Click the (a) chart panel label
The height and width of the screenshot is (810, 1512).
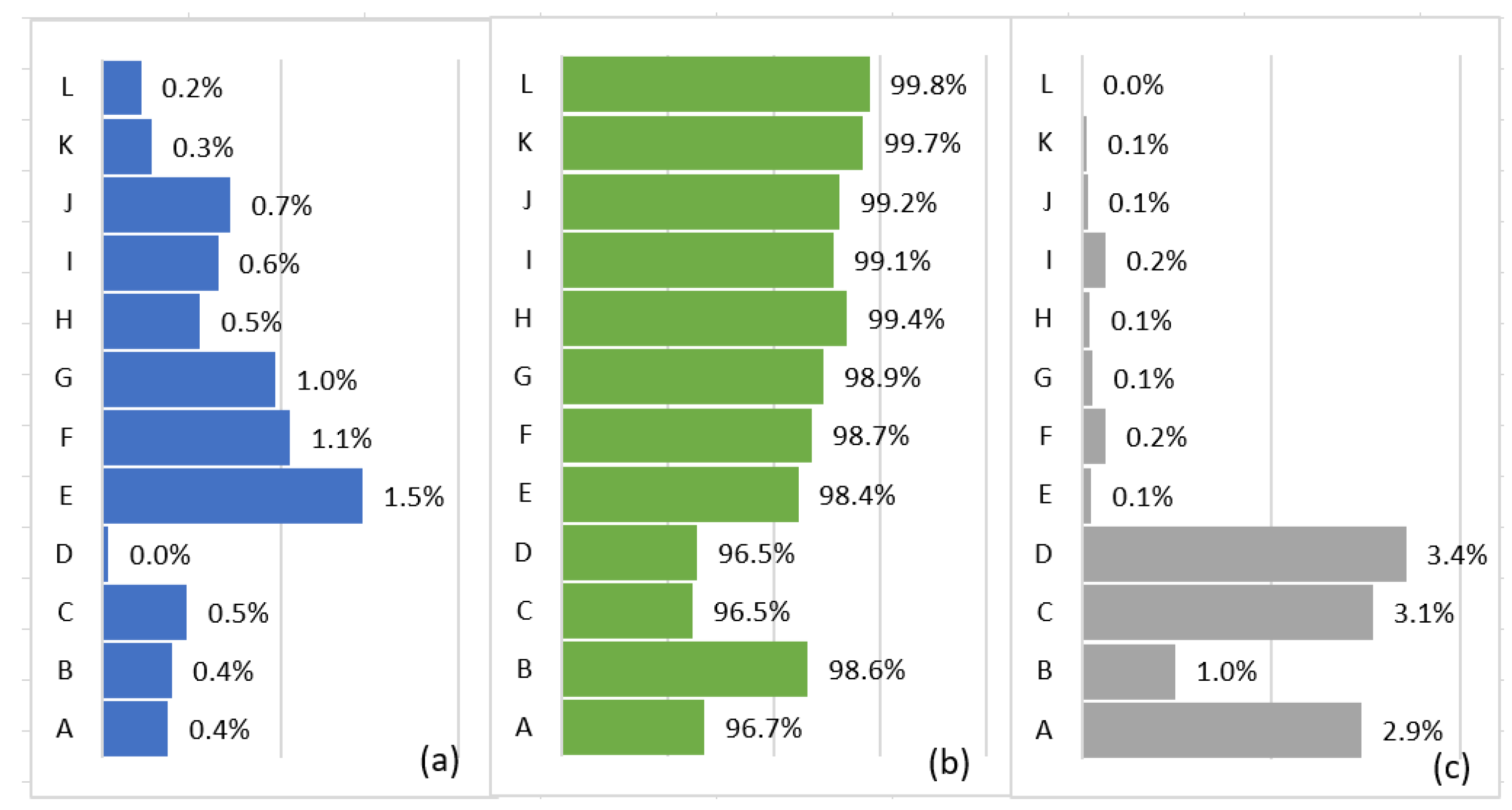(x=440, y=761)
